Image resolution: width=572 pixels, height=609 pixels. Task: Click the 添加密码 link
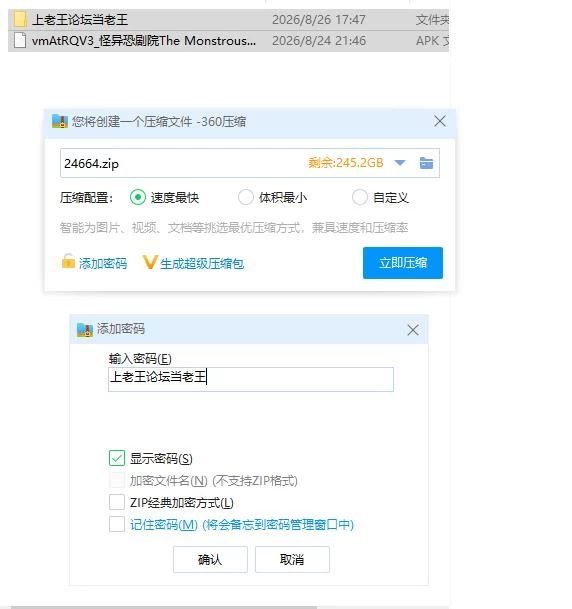click(x=103, y=263)
